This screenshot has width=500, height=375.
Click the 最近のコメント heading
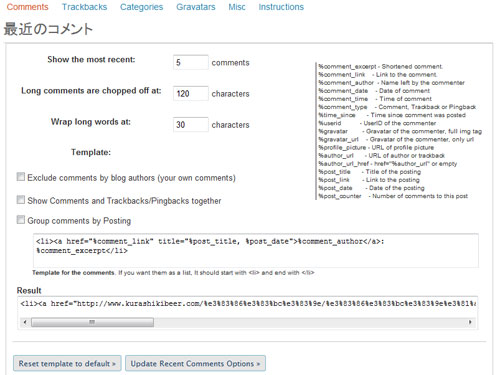tap(48, 29)
